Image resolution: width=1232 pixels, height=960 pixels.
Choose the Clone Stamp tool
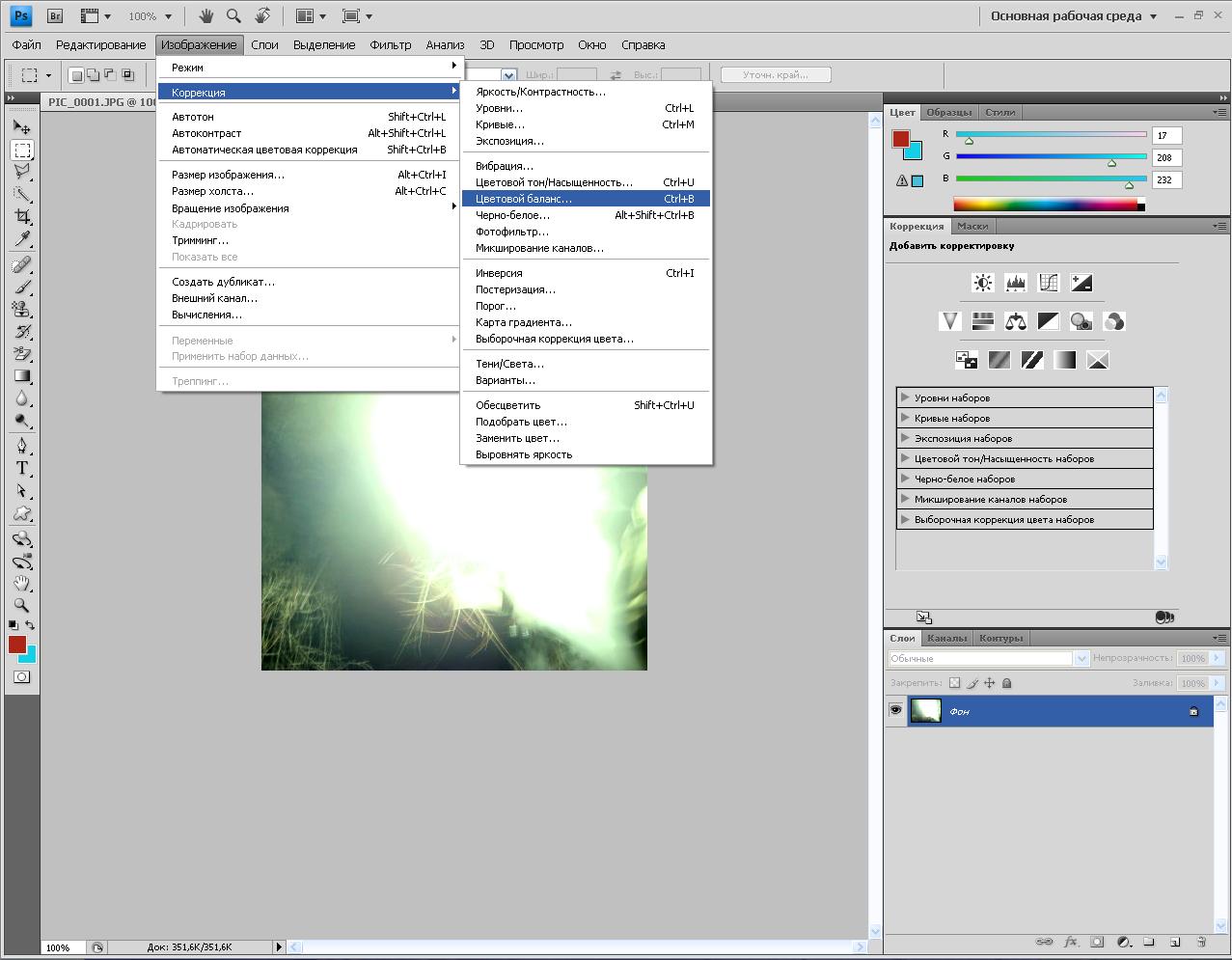(22, 309)
